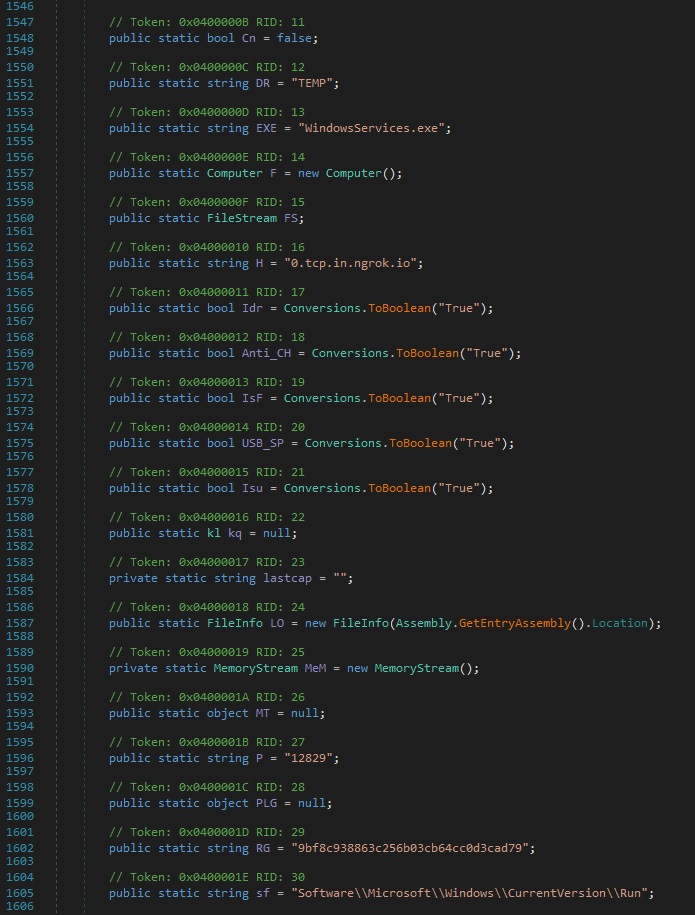Click the field name MT
This screenshot has width=695, height=915.
pyautogui.click(x=263, y=713)
